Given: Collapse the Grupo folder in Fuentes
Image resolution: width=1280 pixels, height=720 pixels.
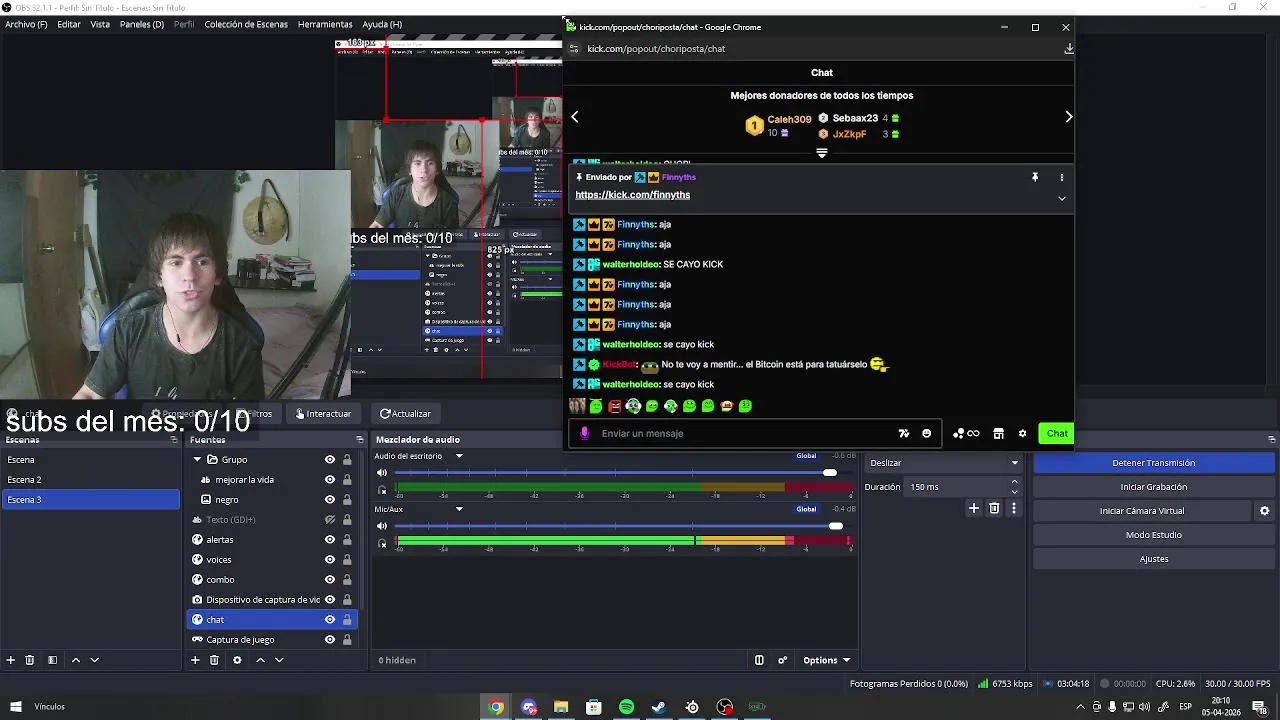Looking at the screenshot, I should [197, 460].
